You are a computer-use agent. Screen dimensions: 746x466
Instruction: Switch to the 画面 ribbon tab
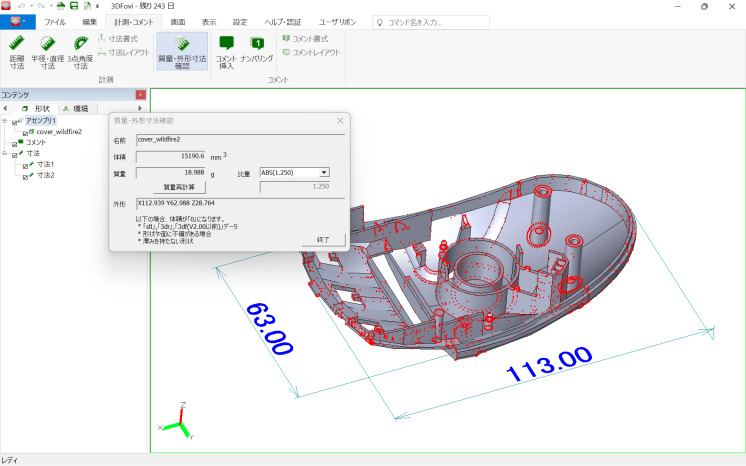tap(178, 22)
